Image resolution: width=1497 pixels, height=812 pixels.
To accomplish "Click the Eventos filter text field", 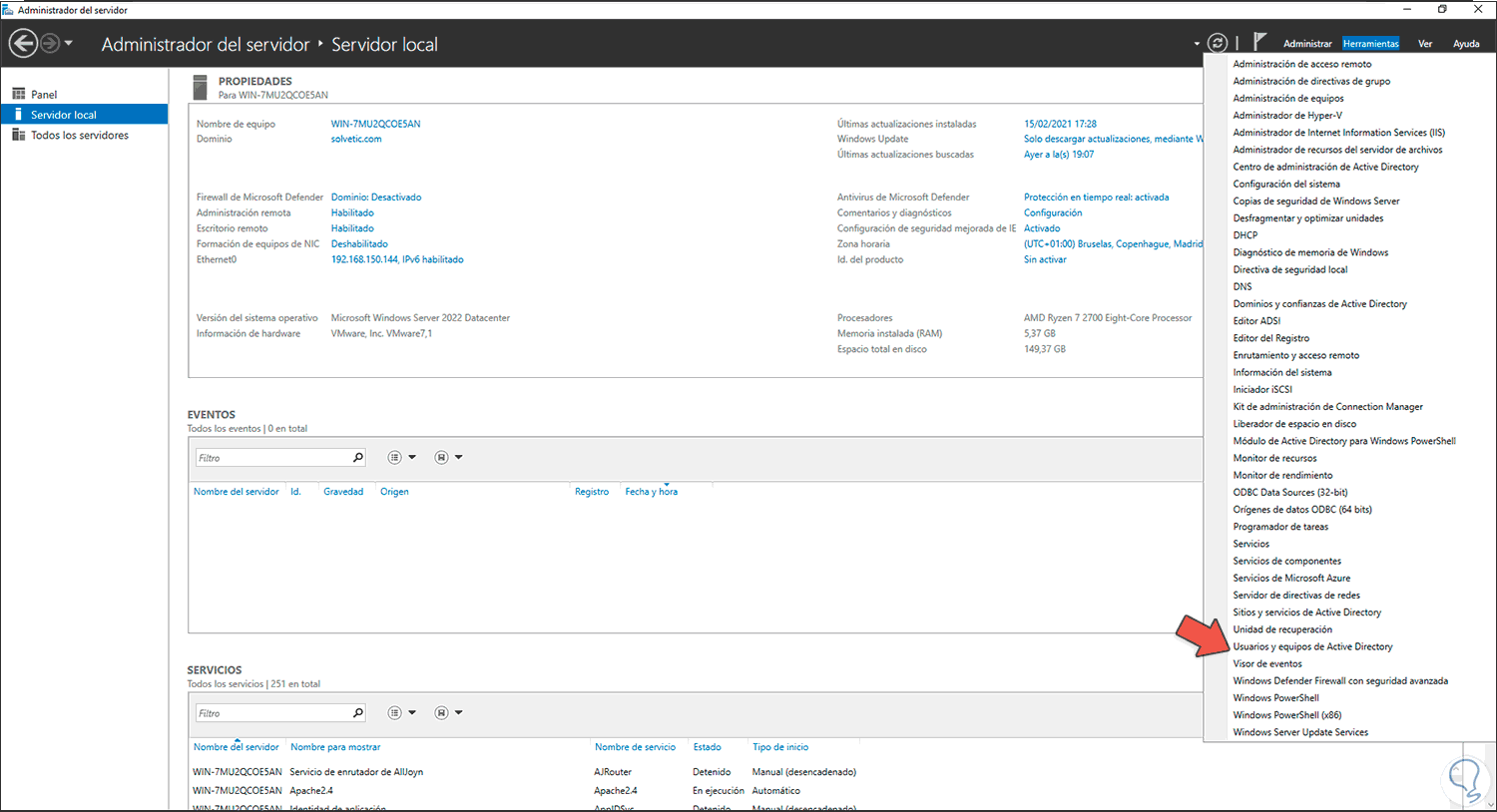I will [x=272, y=458].
